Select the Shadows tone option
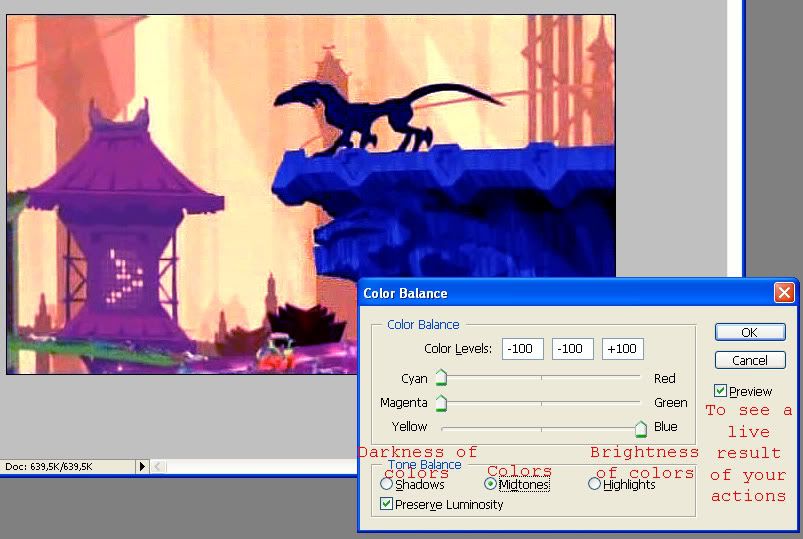Viewport: 803px width, 539px height. point(387,484)
